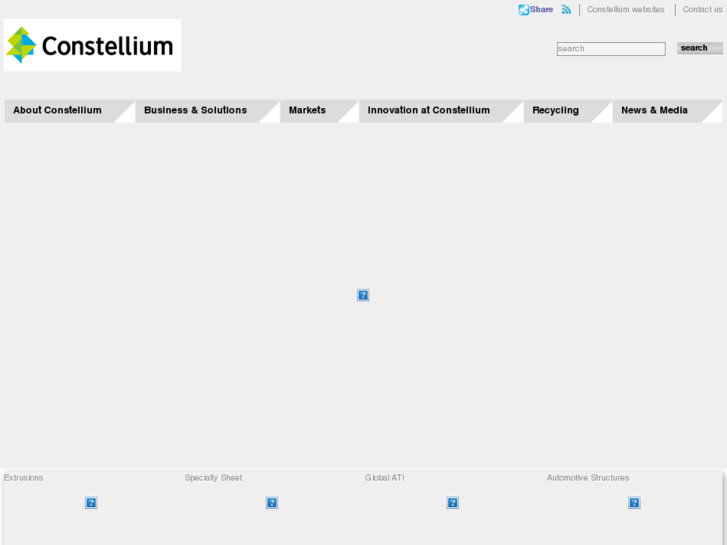
Task: Go to the News & Media tab
Action: [x=655, y=111]
